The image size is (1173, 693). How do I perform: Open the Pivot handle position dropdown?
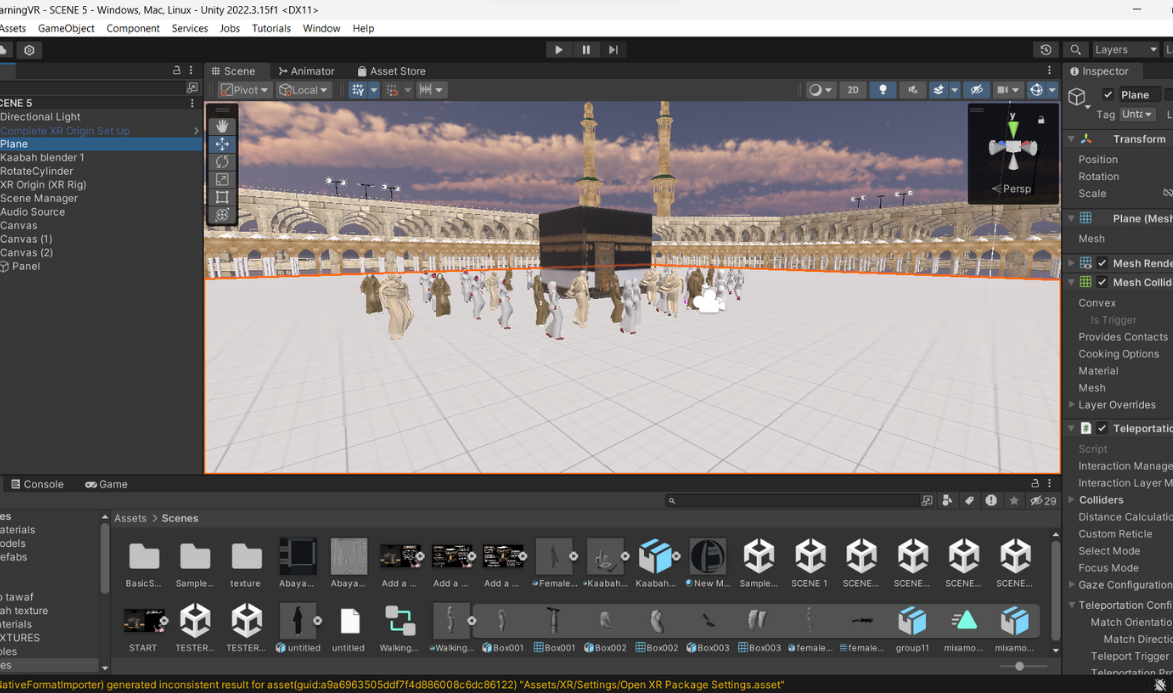245,90
